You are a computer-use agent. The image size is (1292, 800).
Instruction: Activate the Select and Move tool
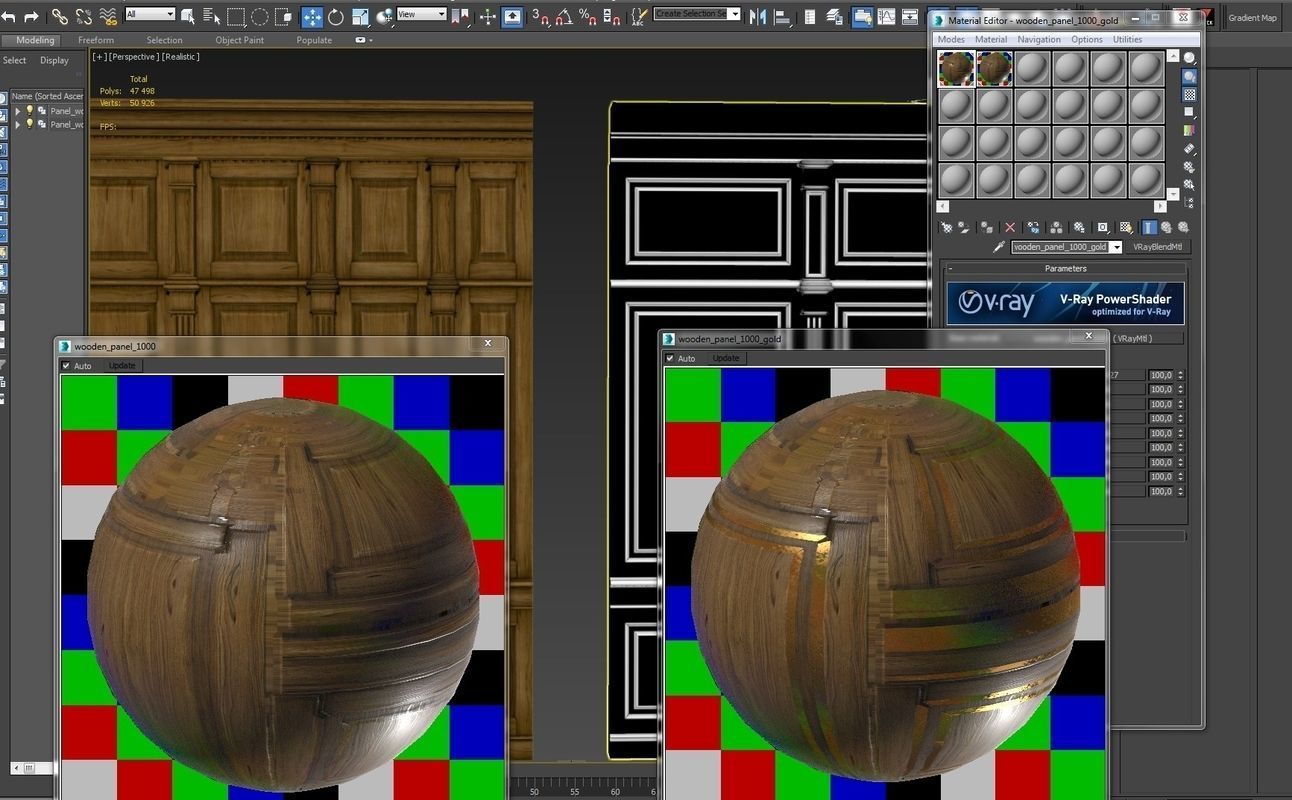pos(312,16)
